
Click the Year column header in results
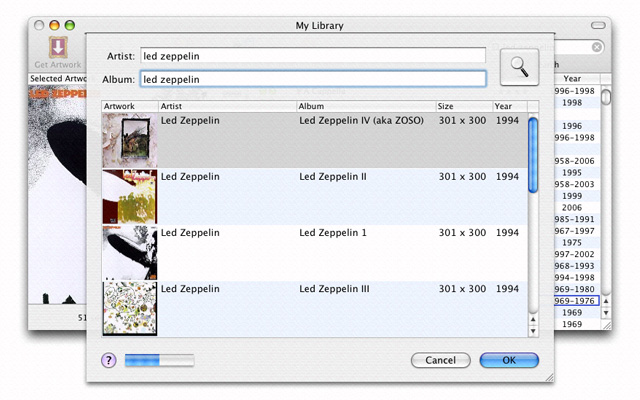pyautogui.click(x=508, y=106)
